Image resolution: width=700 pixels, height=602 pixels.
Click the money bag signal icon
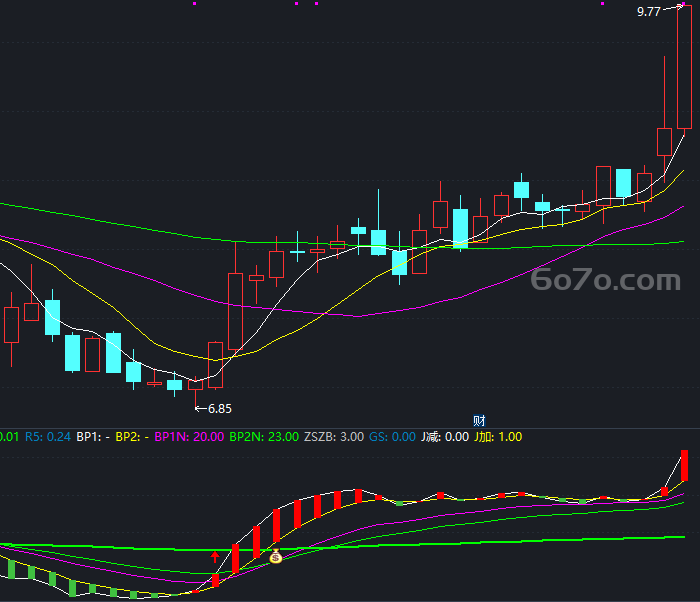point(276,556)
